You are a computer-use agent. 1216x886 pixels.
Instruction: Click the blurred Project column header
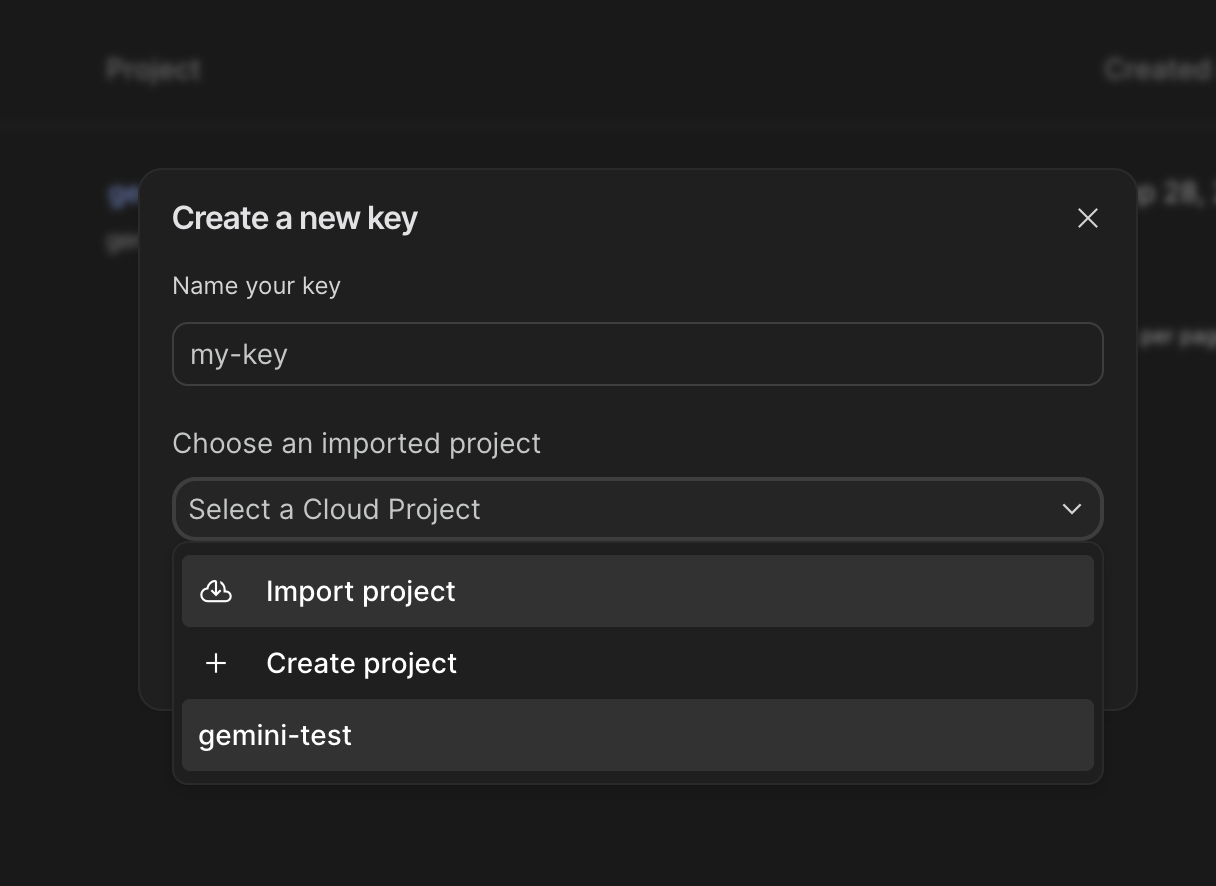click(x=154, y=69)
